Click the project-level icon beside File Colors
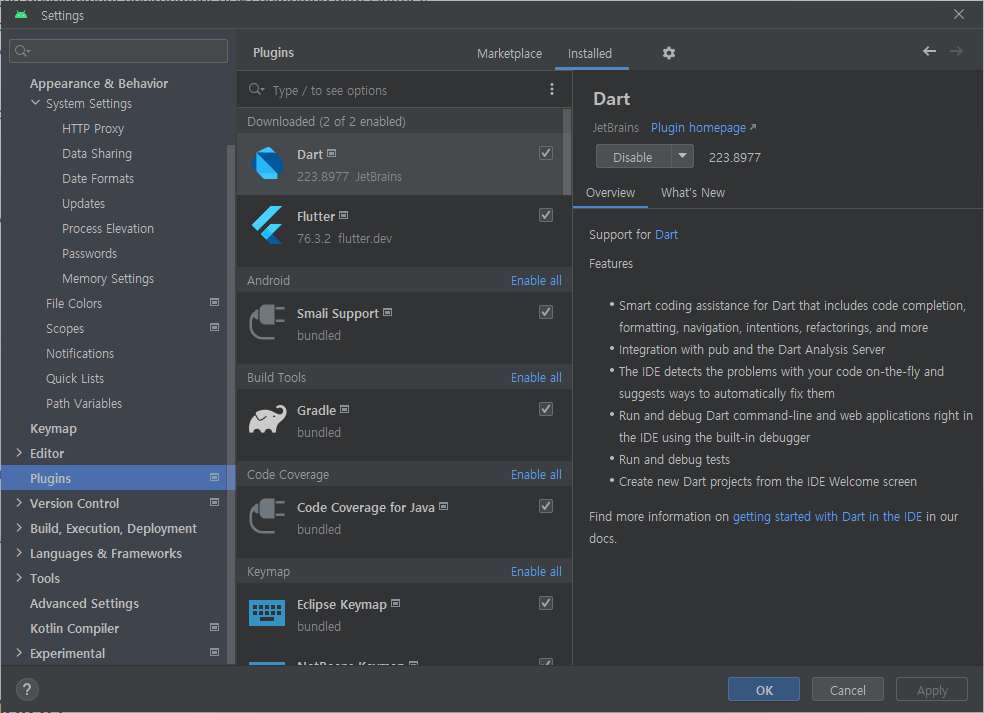 [x=215, y=303]
